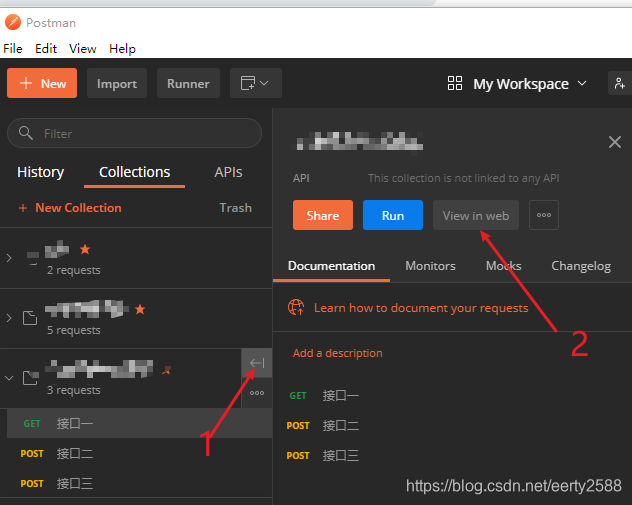Click the orange New button
The image size is (632, 505).
(x=42, y=83)
